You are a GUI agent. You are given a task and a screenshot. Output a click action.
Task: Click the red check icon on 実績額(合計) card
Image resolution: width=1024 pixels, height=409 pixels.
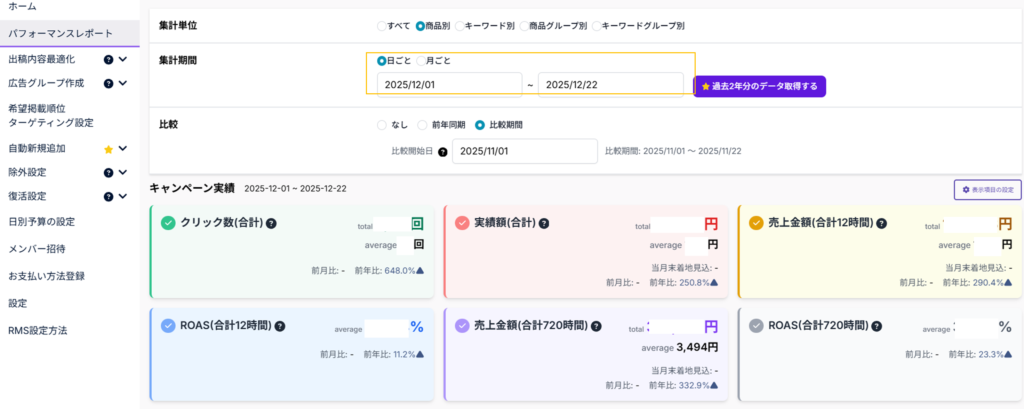[x=462, y=223]
